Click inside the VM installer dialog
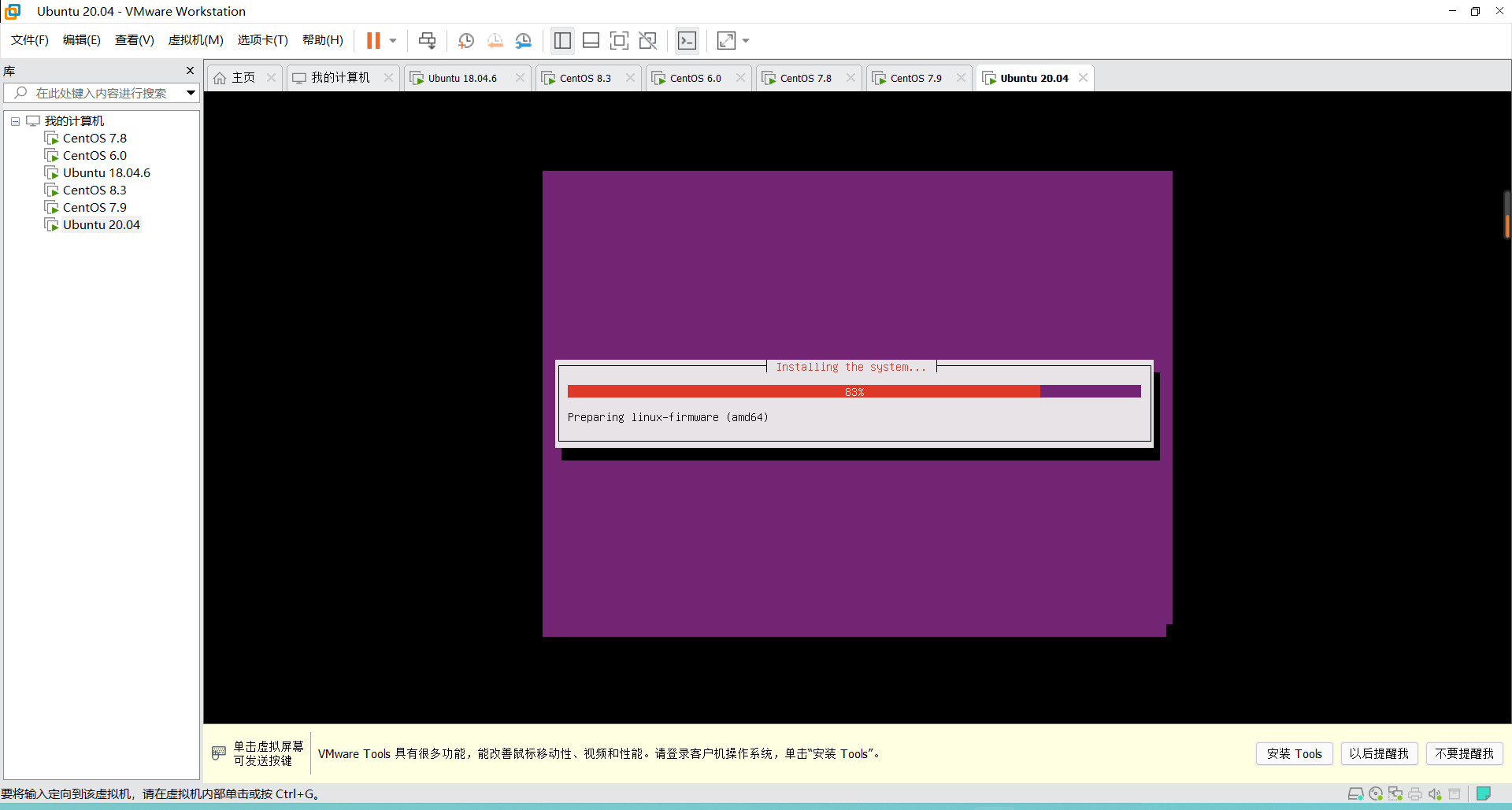 (854, 404)
